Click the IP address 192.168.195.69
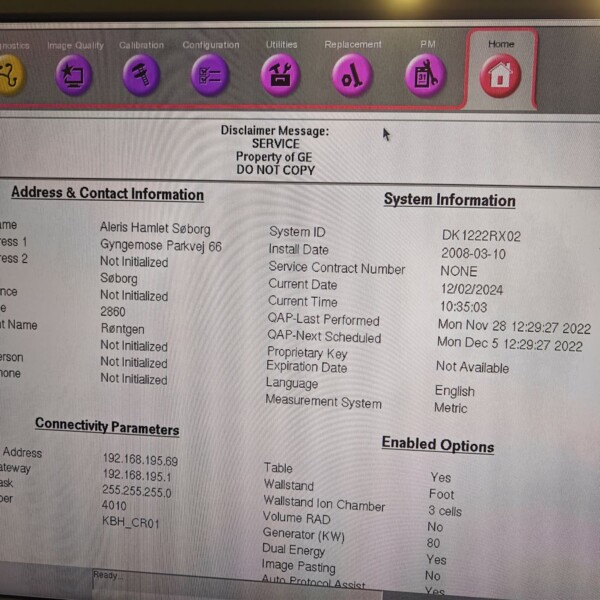The width and height of the screenshot is (600, 600). coord(140,461)
